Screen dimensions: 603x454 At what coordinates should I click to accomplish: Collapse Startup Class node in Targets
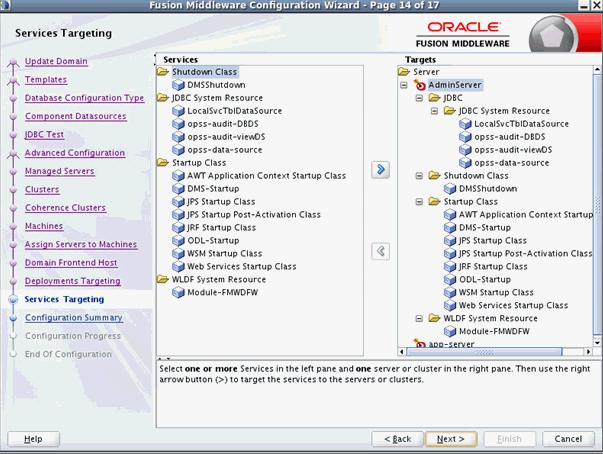coord(419,202)
